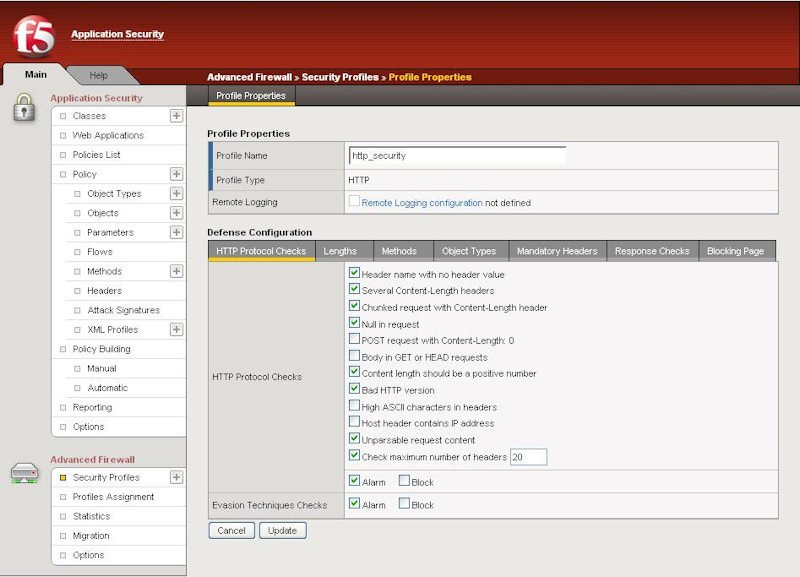
Task: Expand the Parameters plus button
Action: (176, 232)
